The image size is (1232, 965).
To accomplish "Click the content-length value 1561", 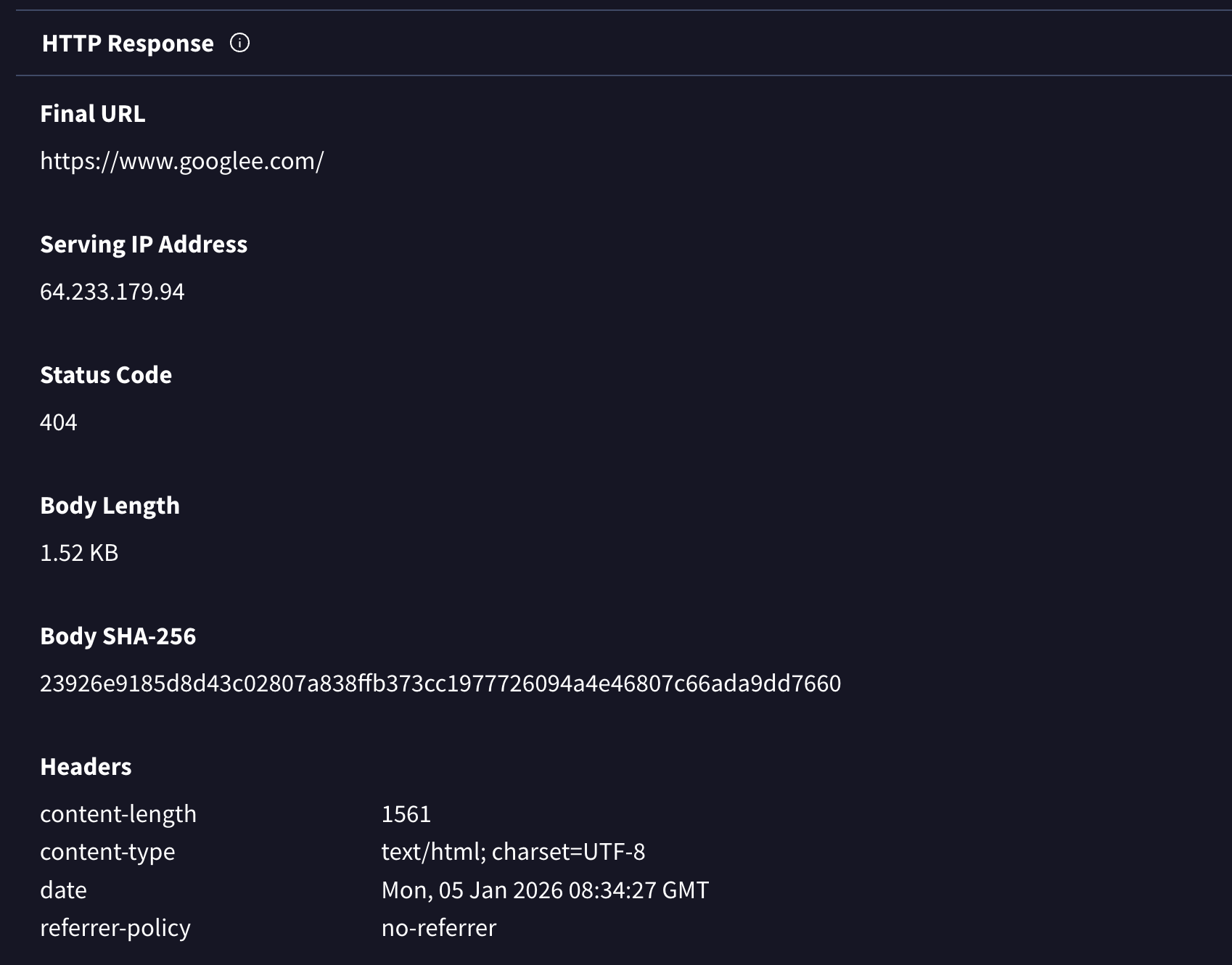I will pos(406,814).
